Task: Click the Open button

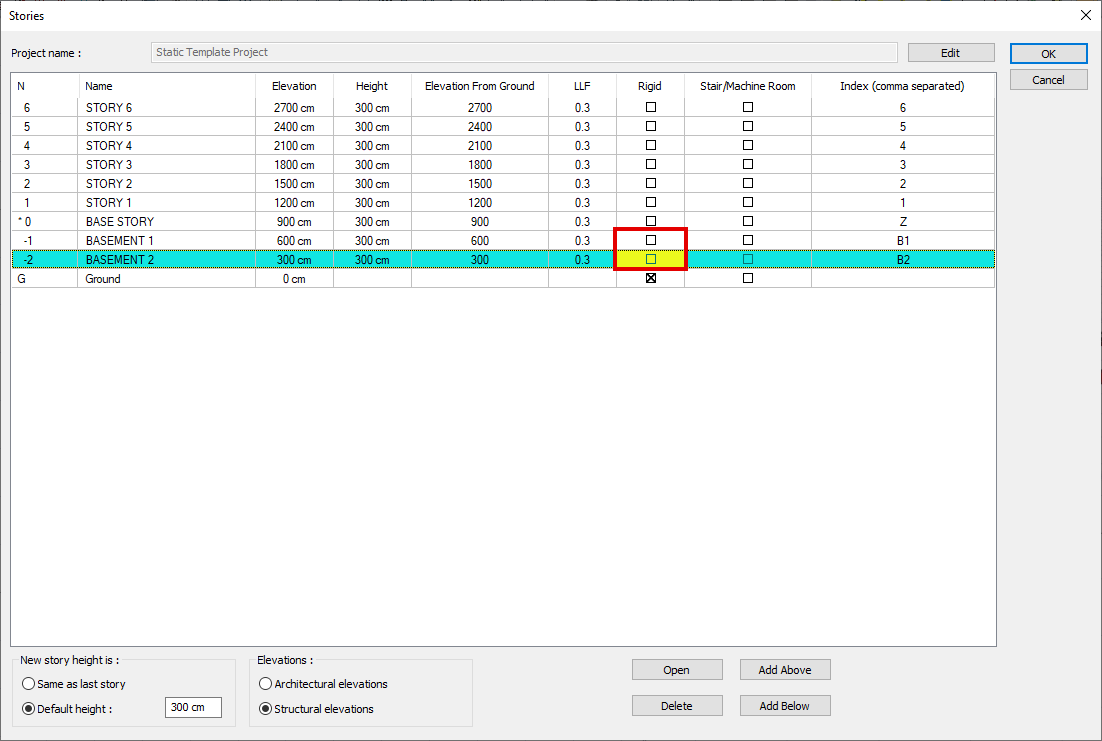Action: 676,670
